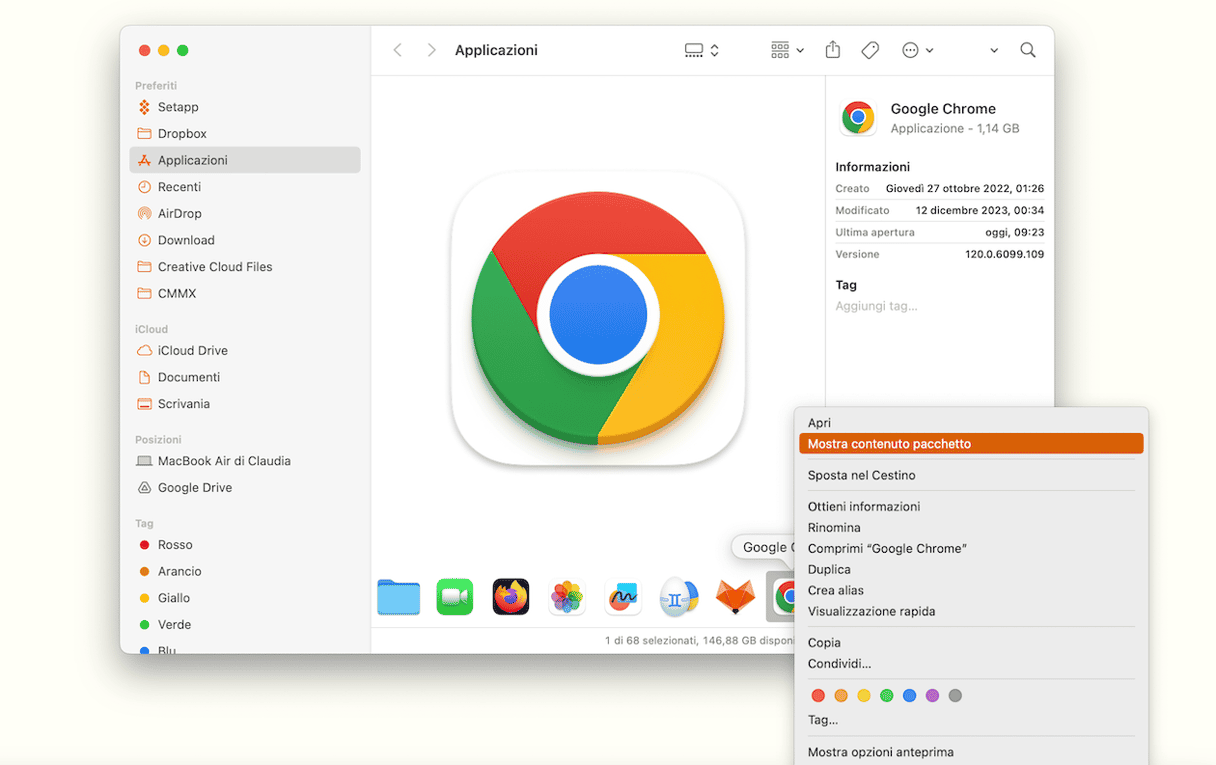This screenshot has height=765, width=1216.
Task: Select the Chrome icon in gallery strip
Action: tap(784, 597)
